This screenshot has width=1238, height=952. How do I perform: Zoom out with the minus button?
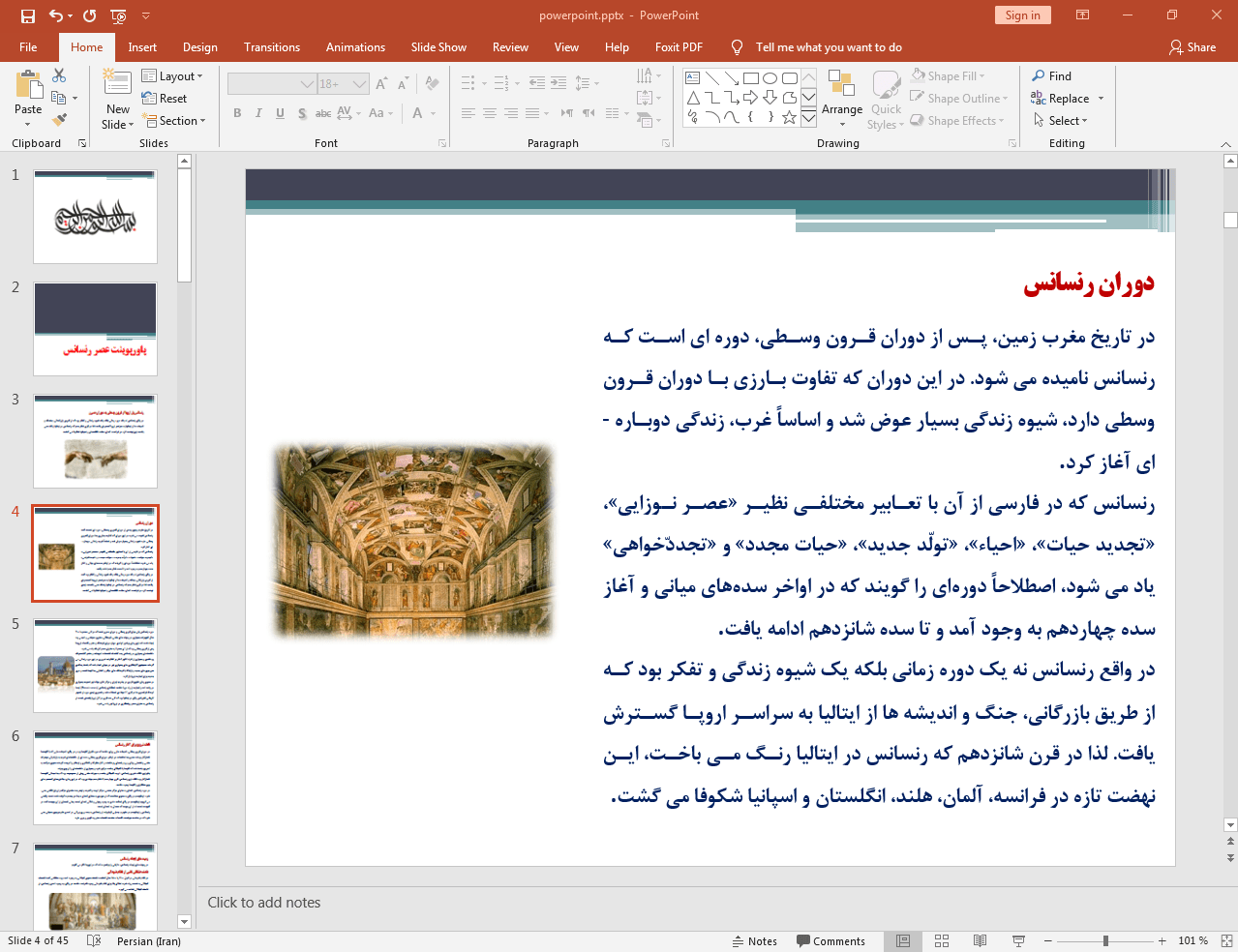click(1047, 941)
